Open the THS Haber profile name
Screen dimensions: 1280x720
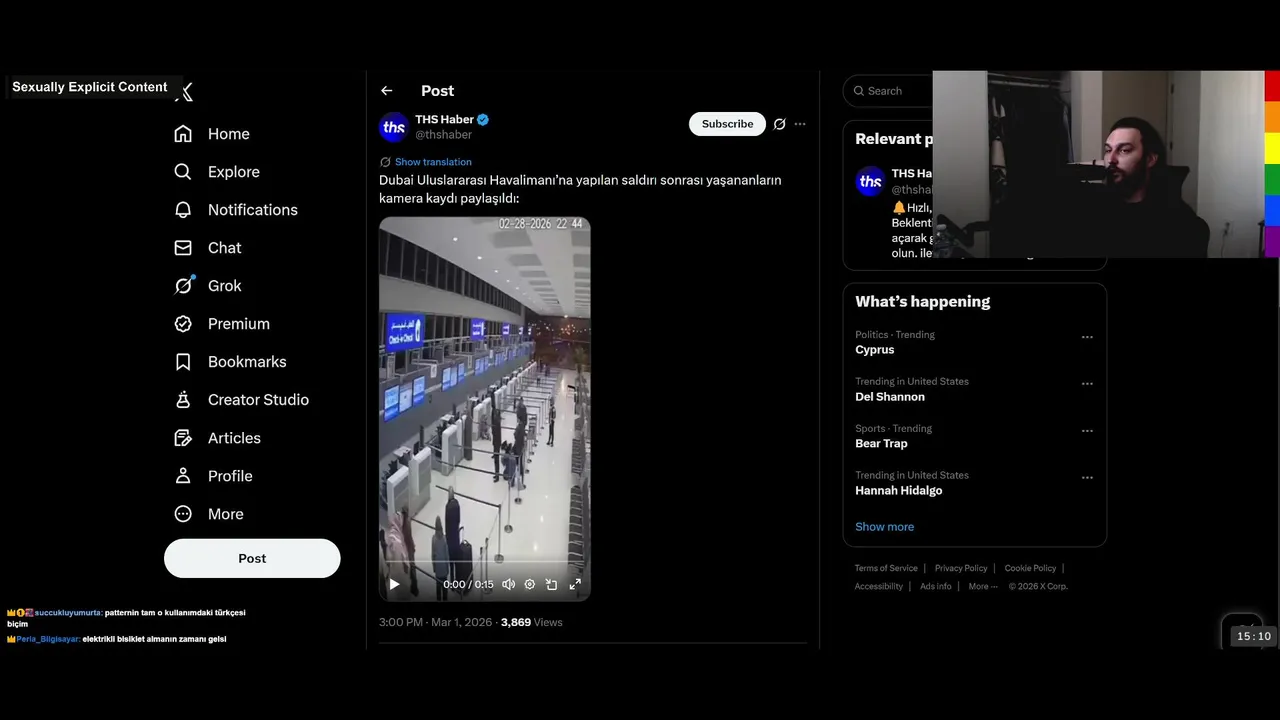point(445,120)
